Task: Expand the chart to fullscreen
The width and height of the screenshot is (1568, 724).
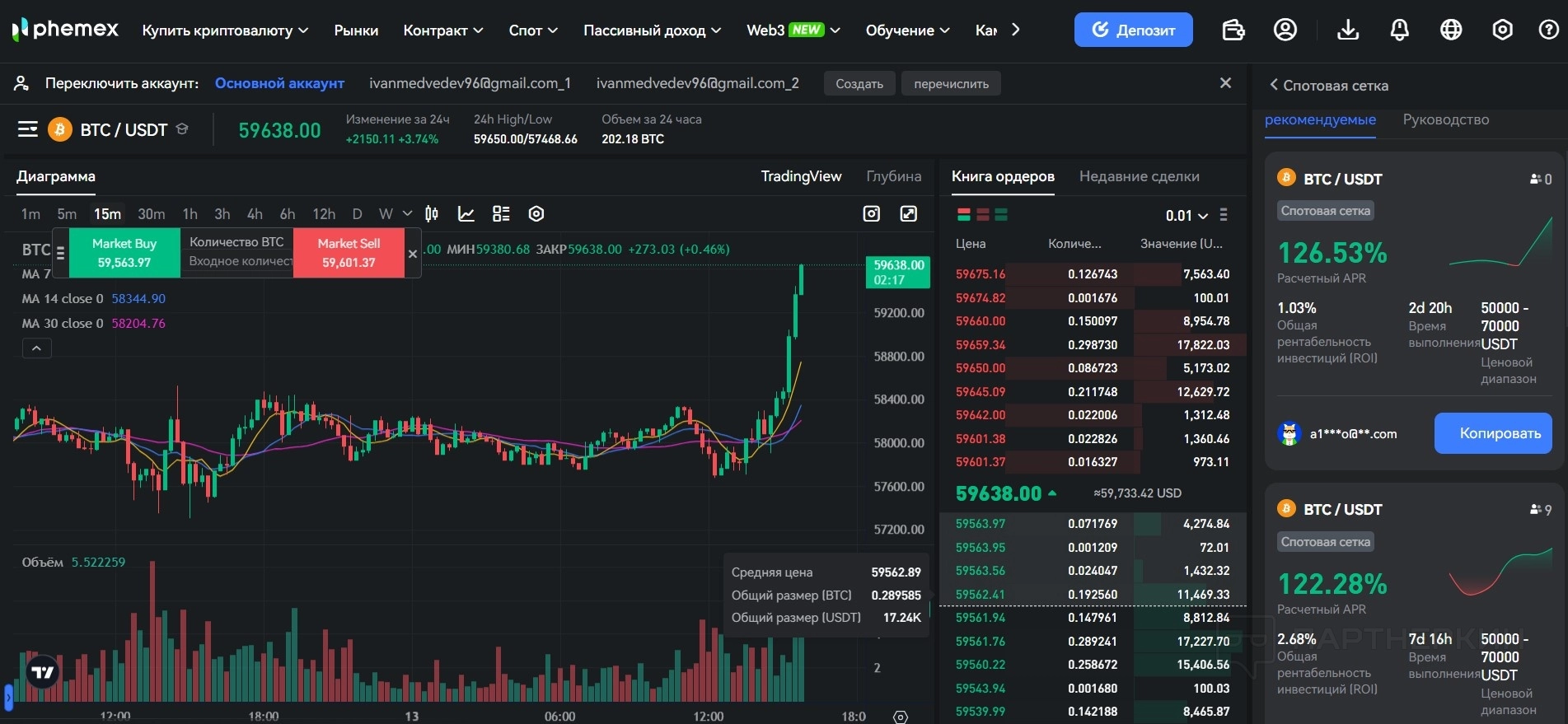Action: 909,214
